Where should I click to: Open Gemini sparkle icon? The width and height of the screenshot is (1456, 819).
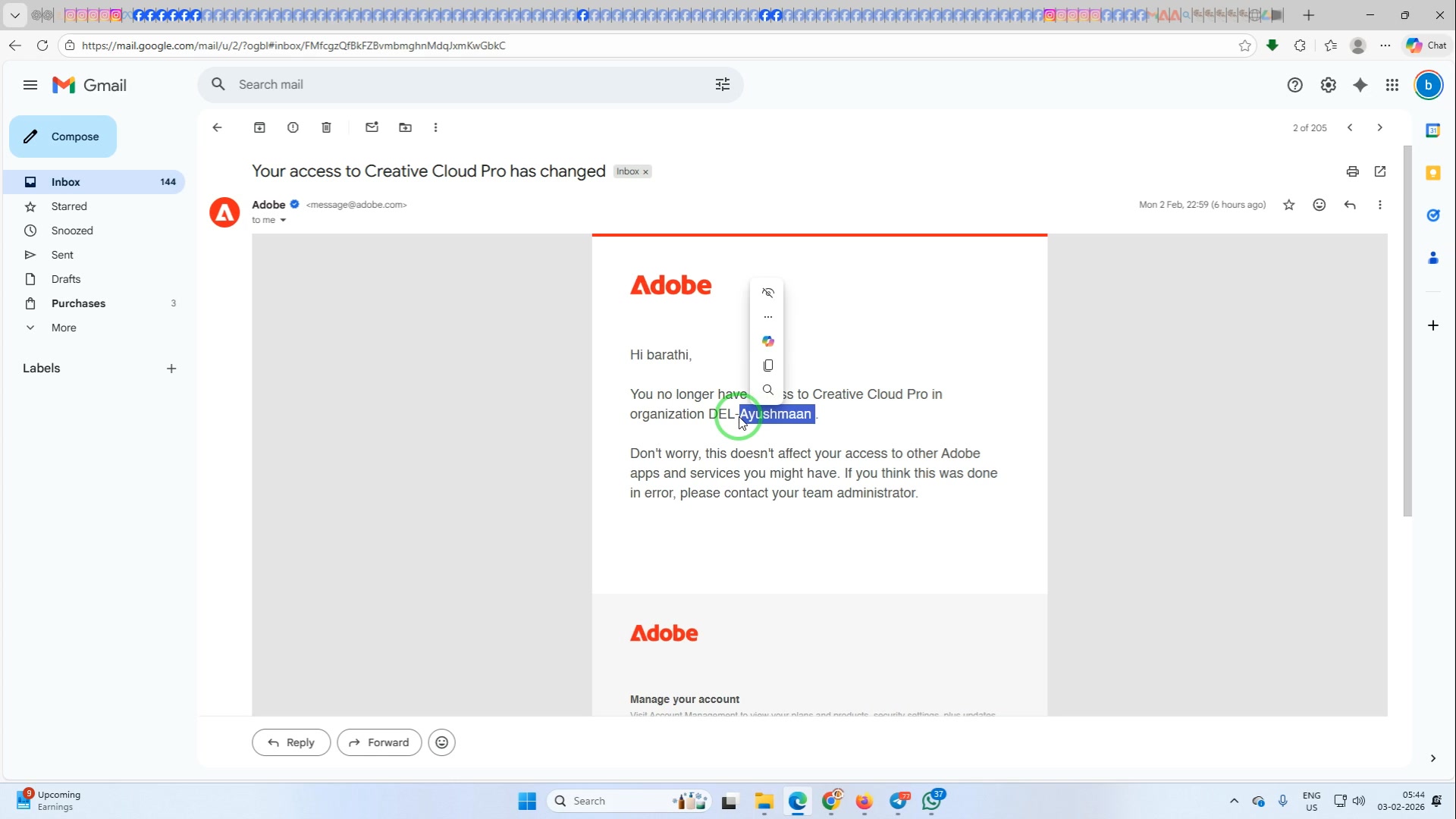[1360, 85]
